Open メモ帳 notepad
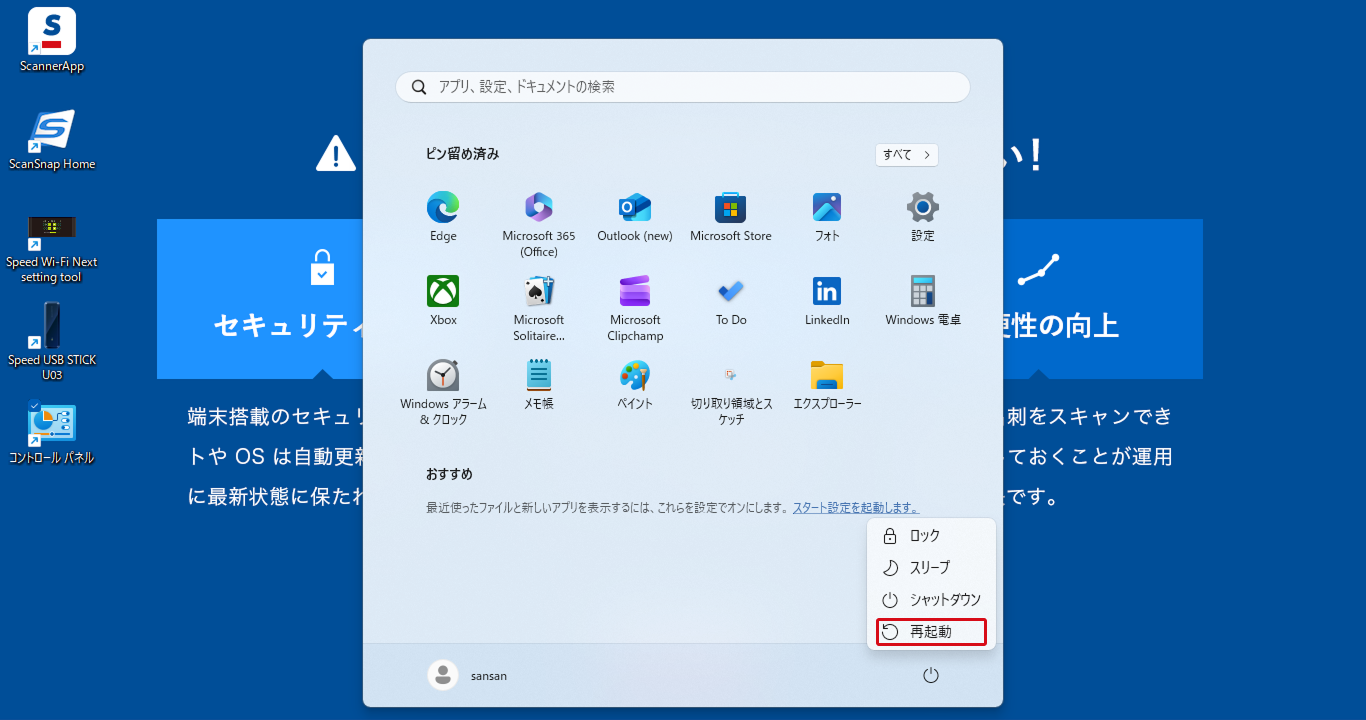 [539, 385]
